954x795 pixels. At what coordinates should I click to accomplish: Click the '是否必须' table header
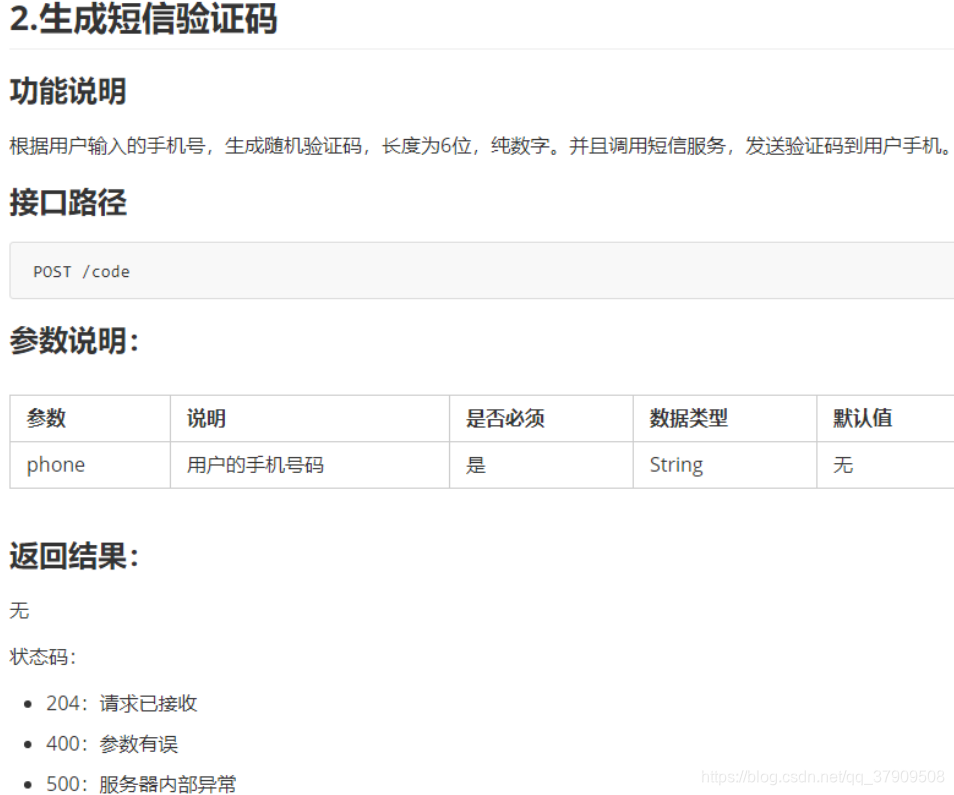(x=541, y=418)
